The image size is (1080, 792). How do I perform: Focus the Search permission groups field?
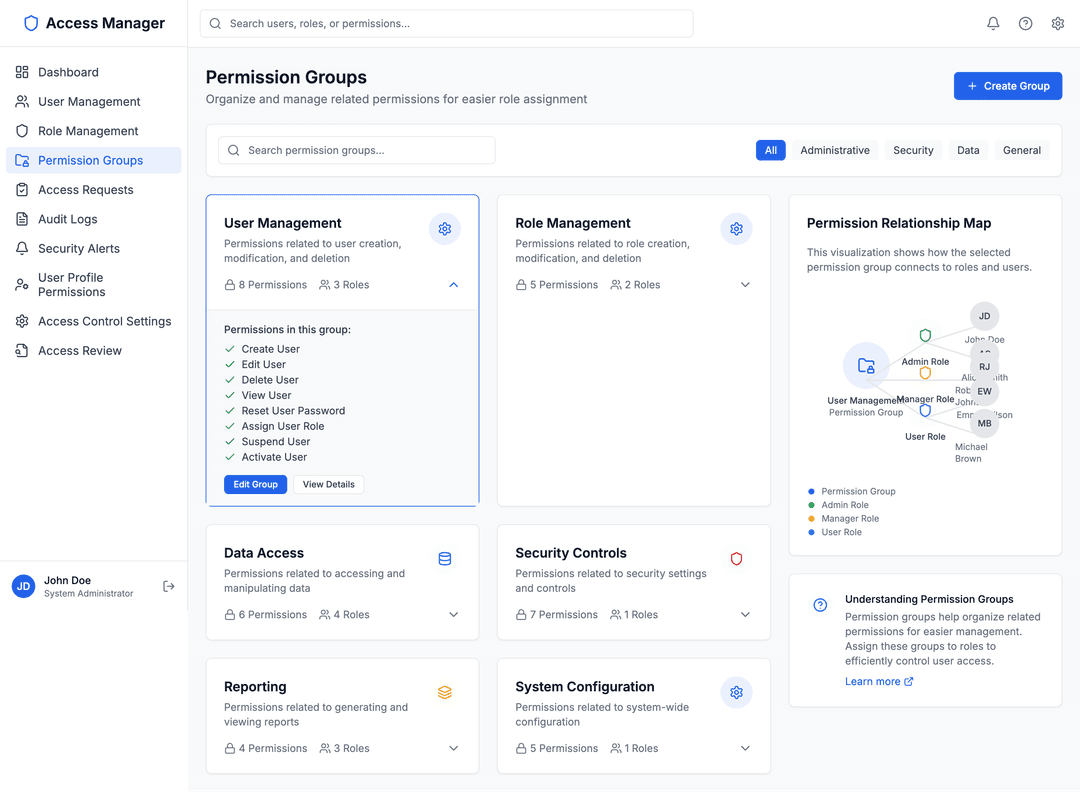(357, 150)
